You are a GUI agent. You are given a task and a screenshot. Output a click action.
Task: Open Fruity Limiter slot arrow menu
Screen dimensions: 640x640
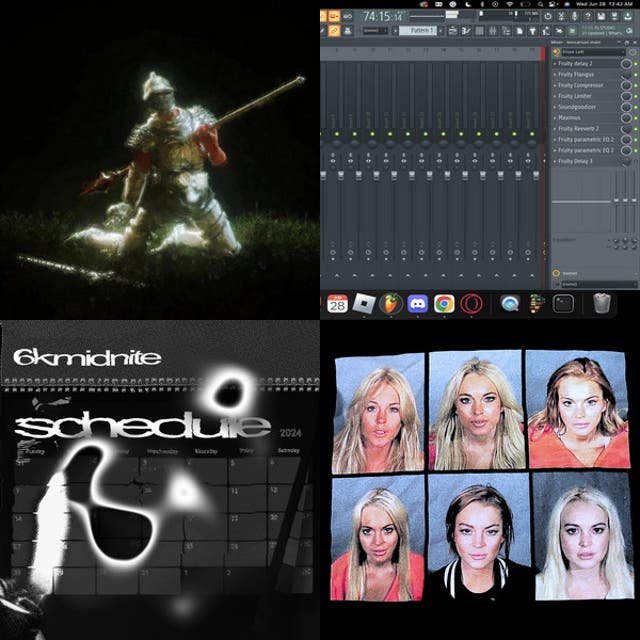coord(555,96)
